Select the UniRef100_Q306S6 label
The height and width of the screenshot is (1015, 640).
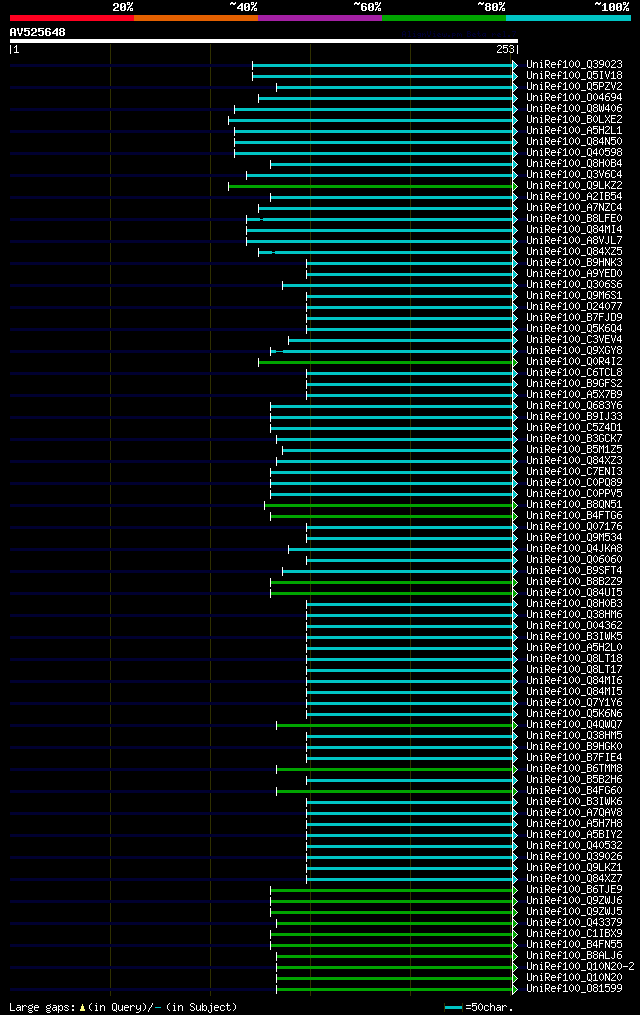[574, 285]
